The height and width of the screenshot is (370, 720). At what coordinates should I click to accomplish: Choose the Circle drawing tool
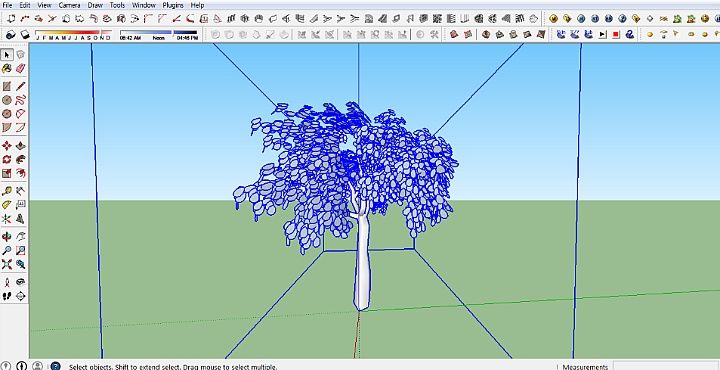pyautogui.click(x=6, y=100)
